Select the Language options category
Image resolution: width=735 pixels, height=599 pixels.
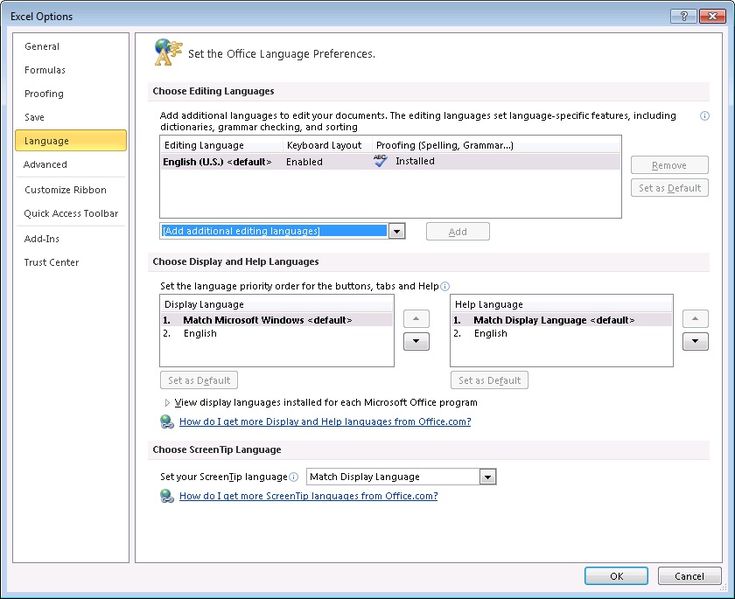tap(71, 141)
